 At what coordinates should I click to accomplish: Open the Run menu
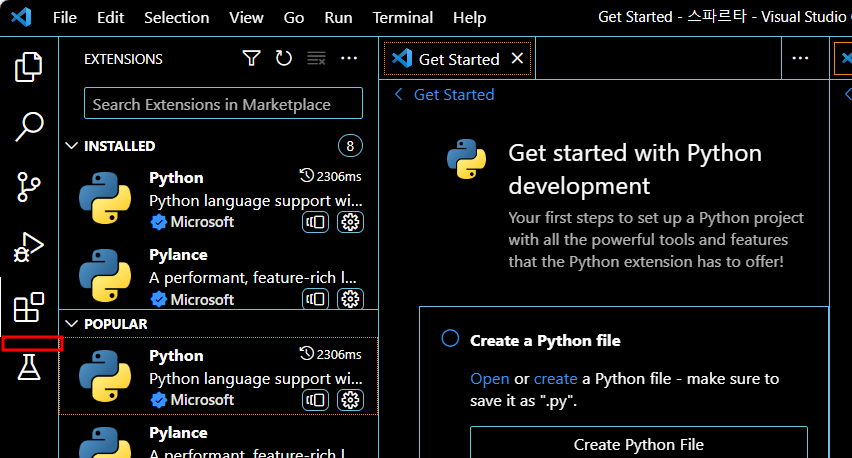[x=338, y=17]
